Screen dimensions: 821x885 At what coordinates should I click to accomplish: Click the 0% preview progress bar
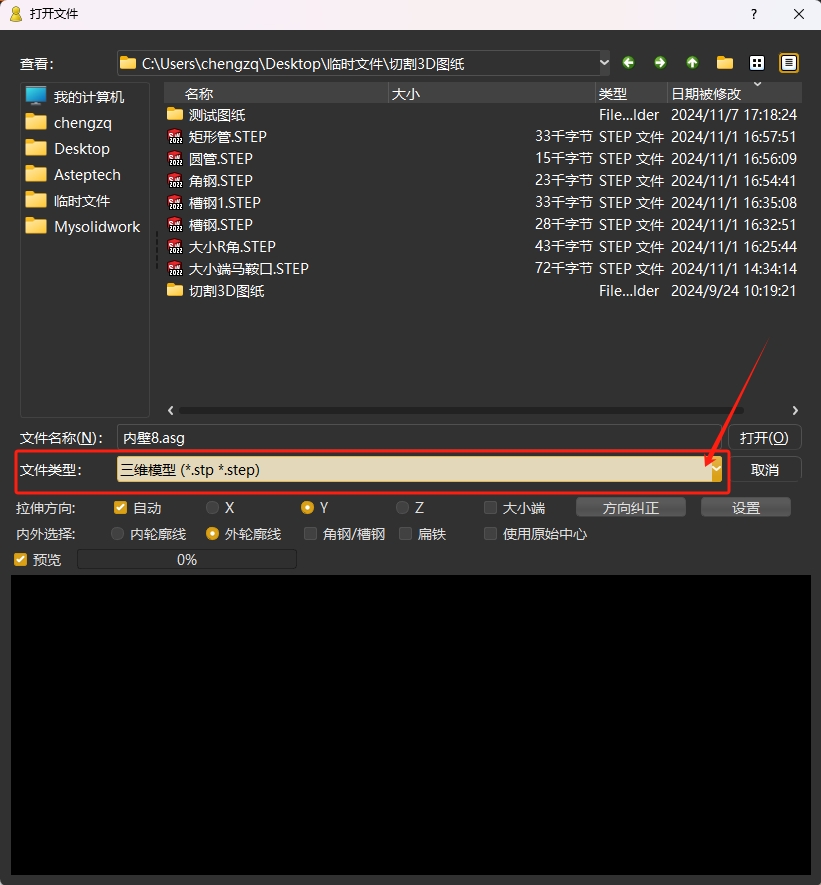(187, 559)
